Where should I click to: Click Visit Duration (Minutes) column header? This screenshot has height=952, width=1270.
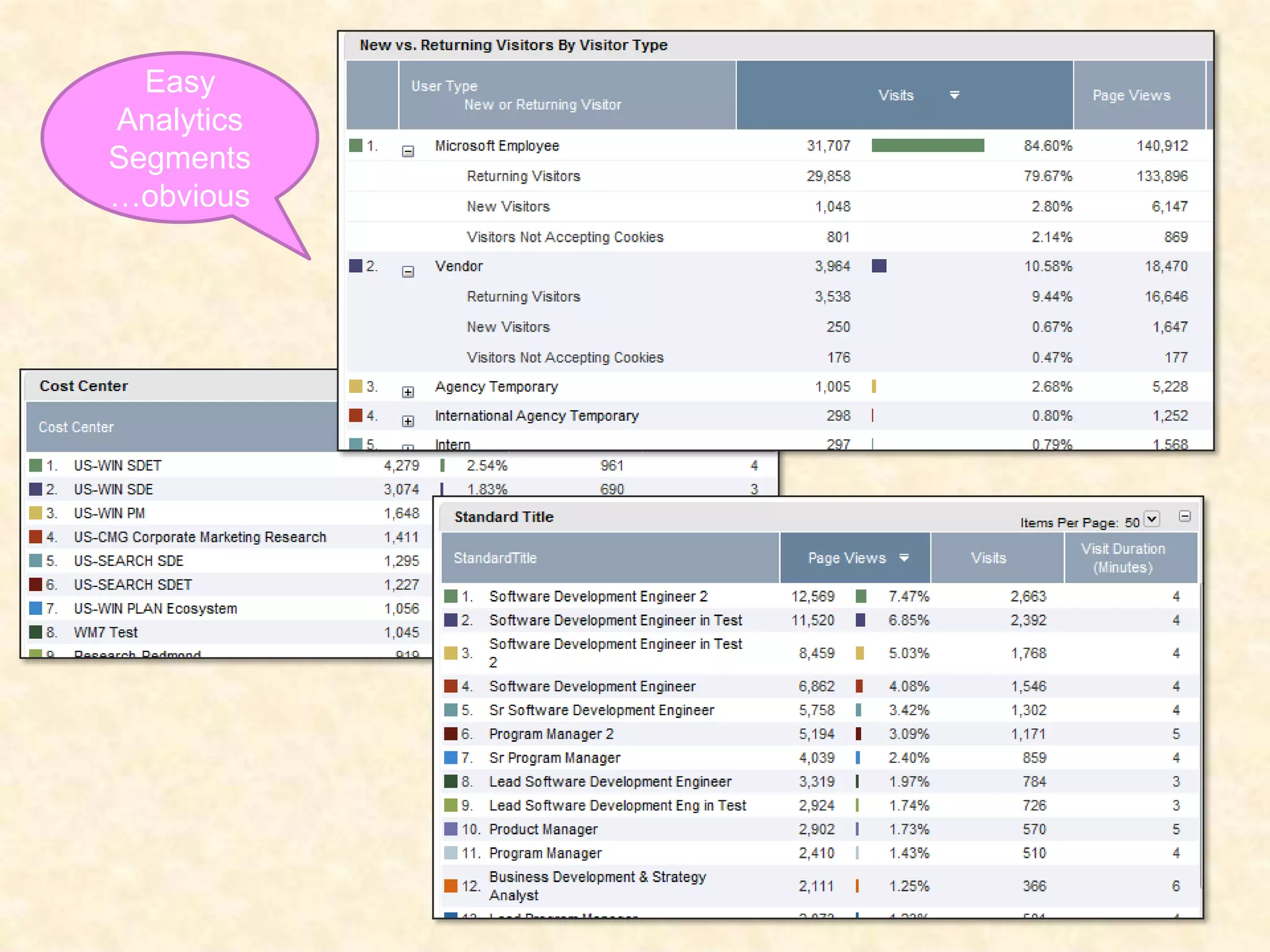pos(1122,558)
